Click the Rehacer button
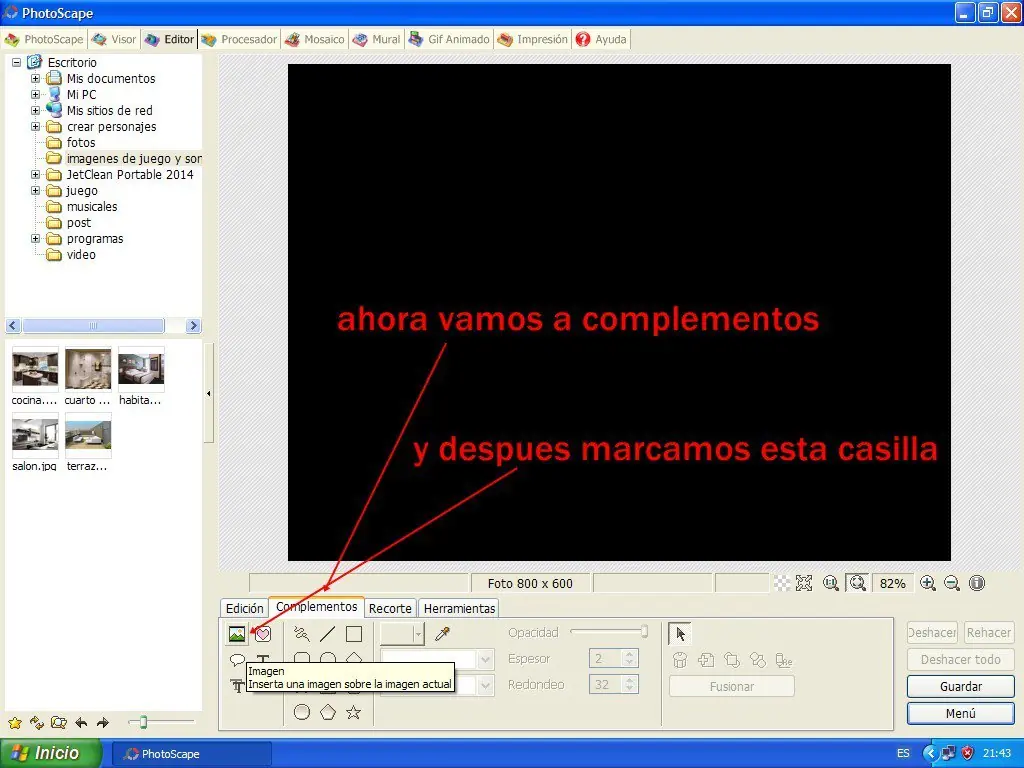 (x=989, y=632)
